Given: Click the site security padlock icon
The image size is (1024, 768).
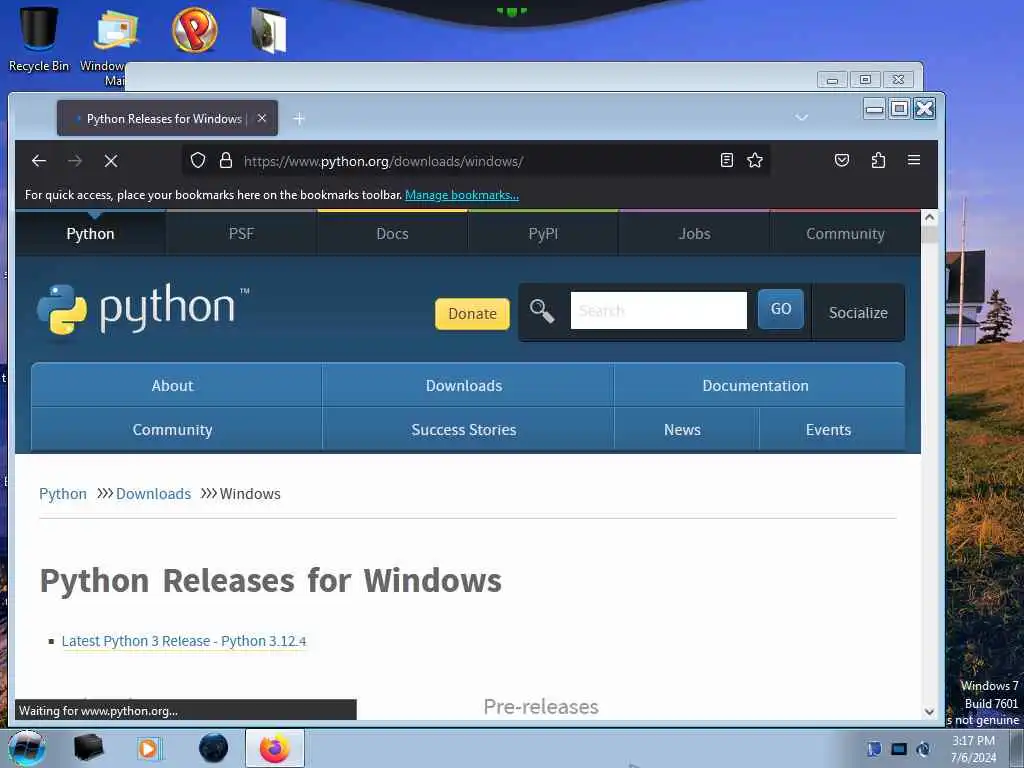Looking at the screenshot, I should [x=226, y=160].
